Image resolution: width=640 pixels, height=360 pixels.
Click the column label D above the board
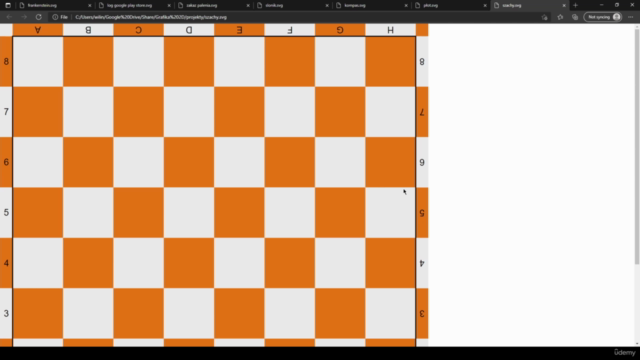pyautogui.click(x=189, y=30)
